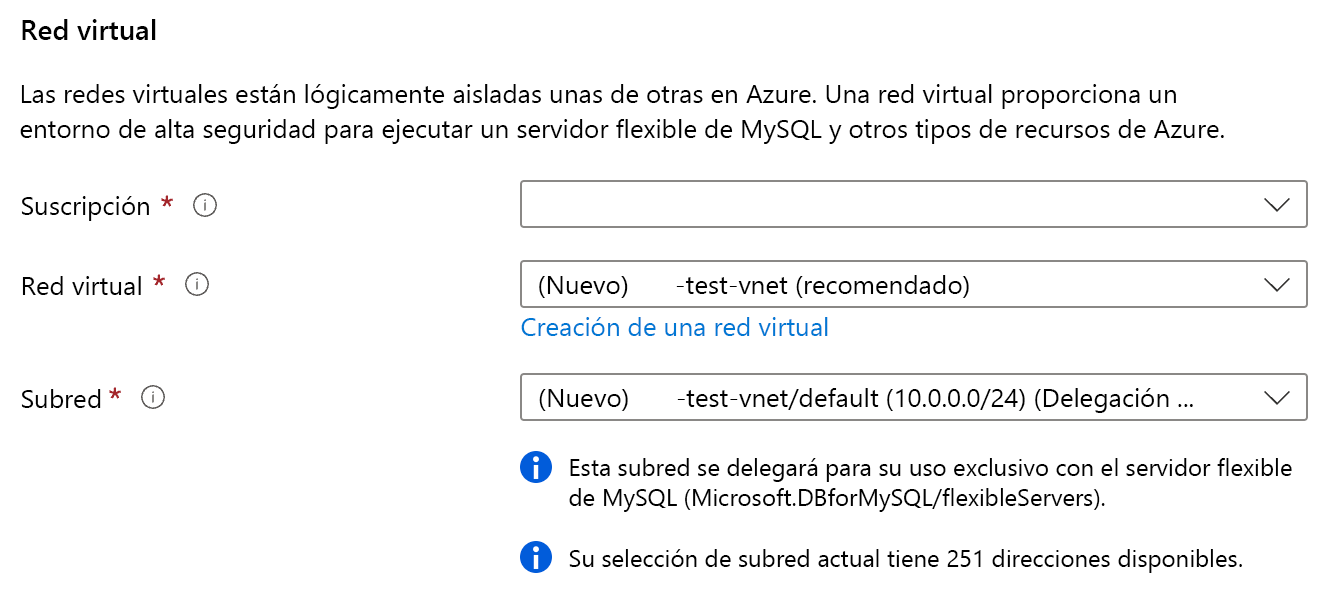Click the info icon next to Suscripción
Screen dimensions: 1324x594
(x=205, y=206)
